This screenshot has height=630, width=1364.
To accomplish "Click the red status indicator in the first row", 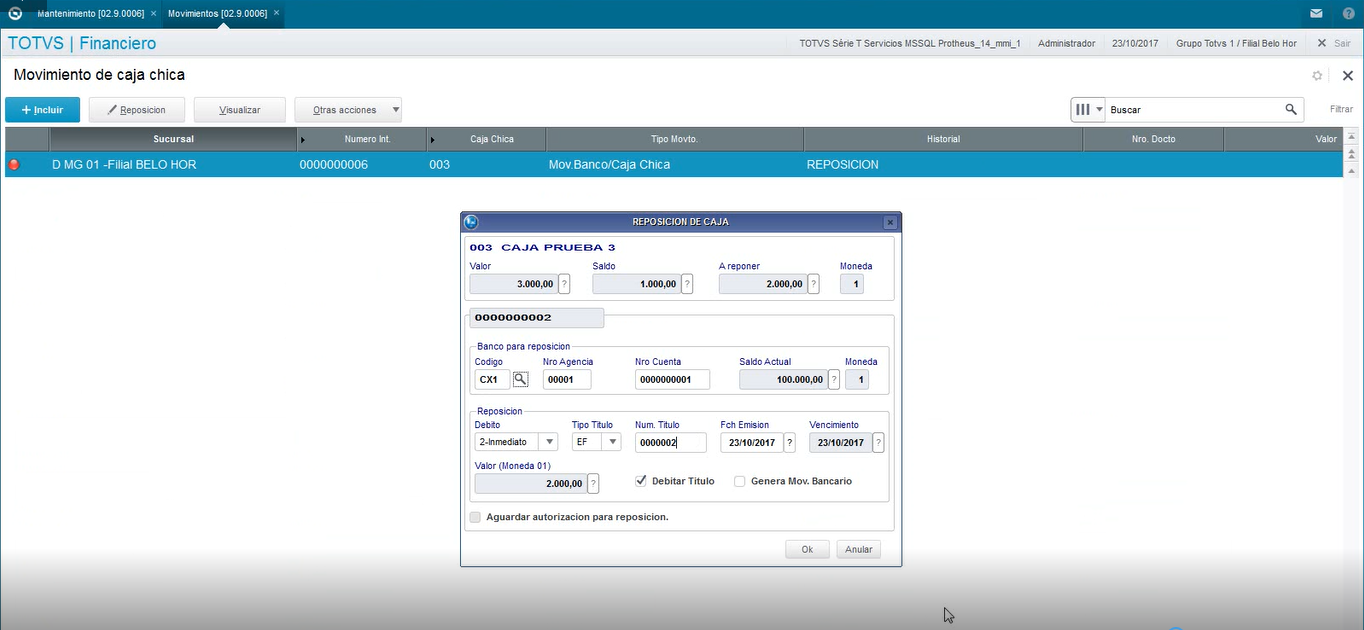I will (14, 165).
